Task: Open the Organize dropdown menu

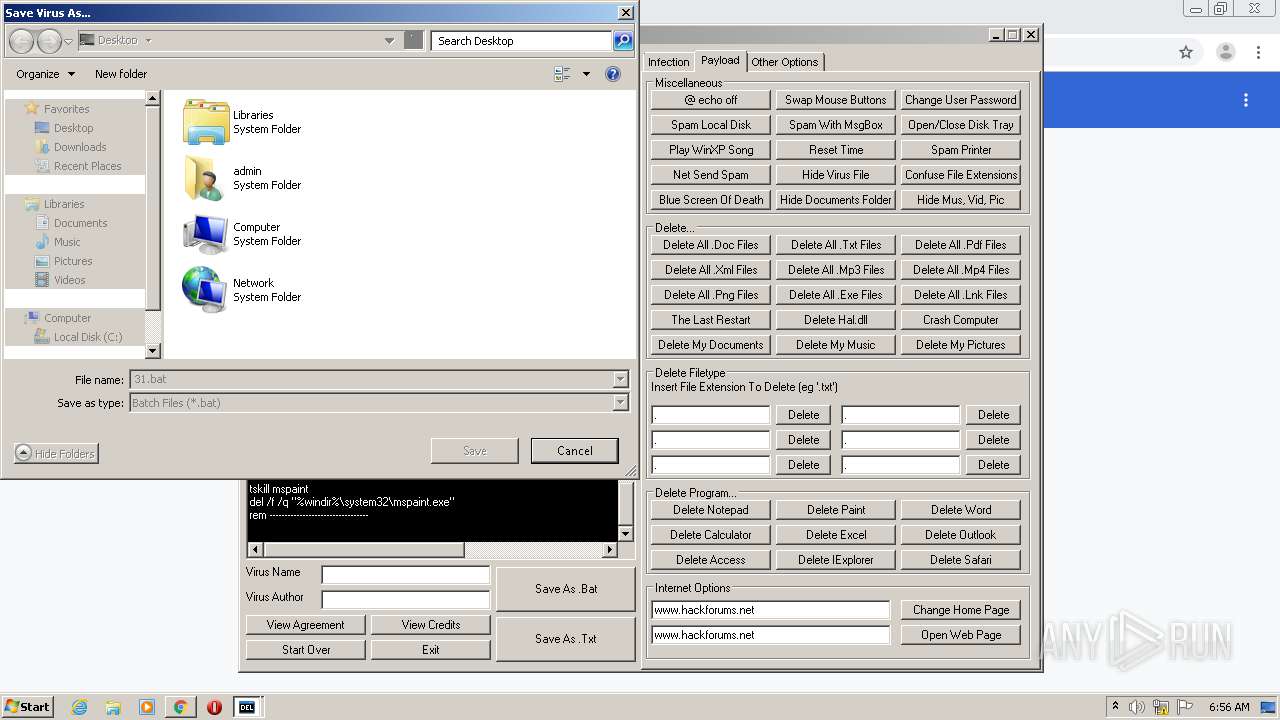Action: (x=45, y=74)
